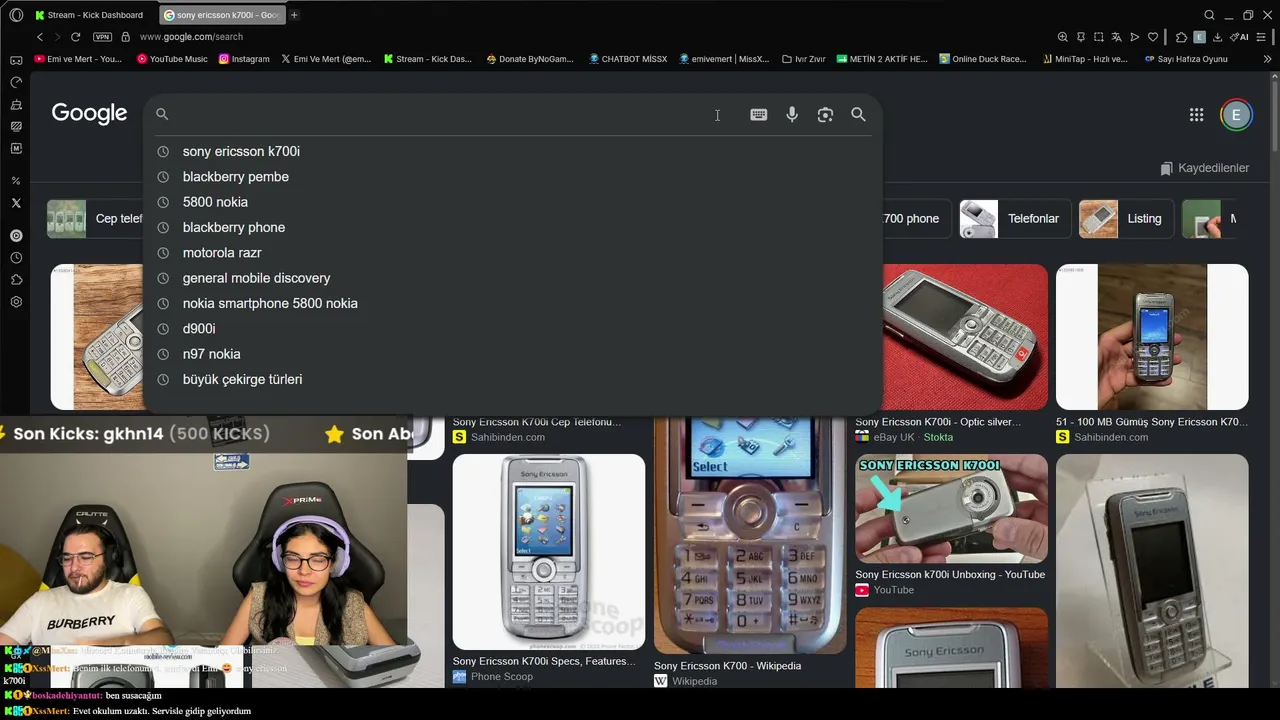This screenshot has width=1280, height=720.
Task: Click the send/flow arrow icon
Action: point(1135,37)
